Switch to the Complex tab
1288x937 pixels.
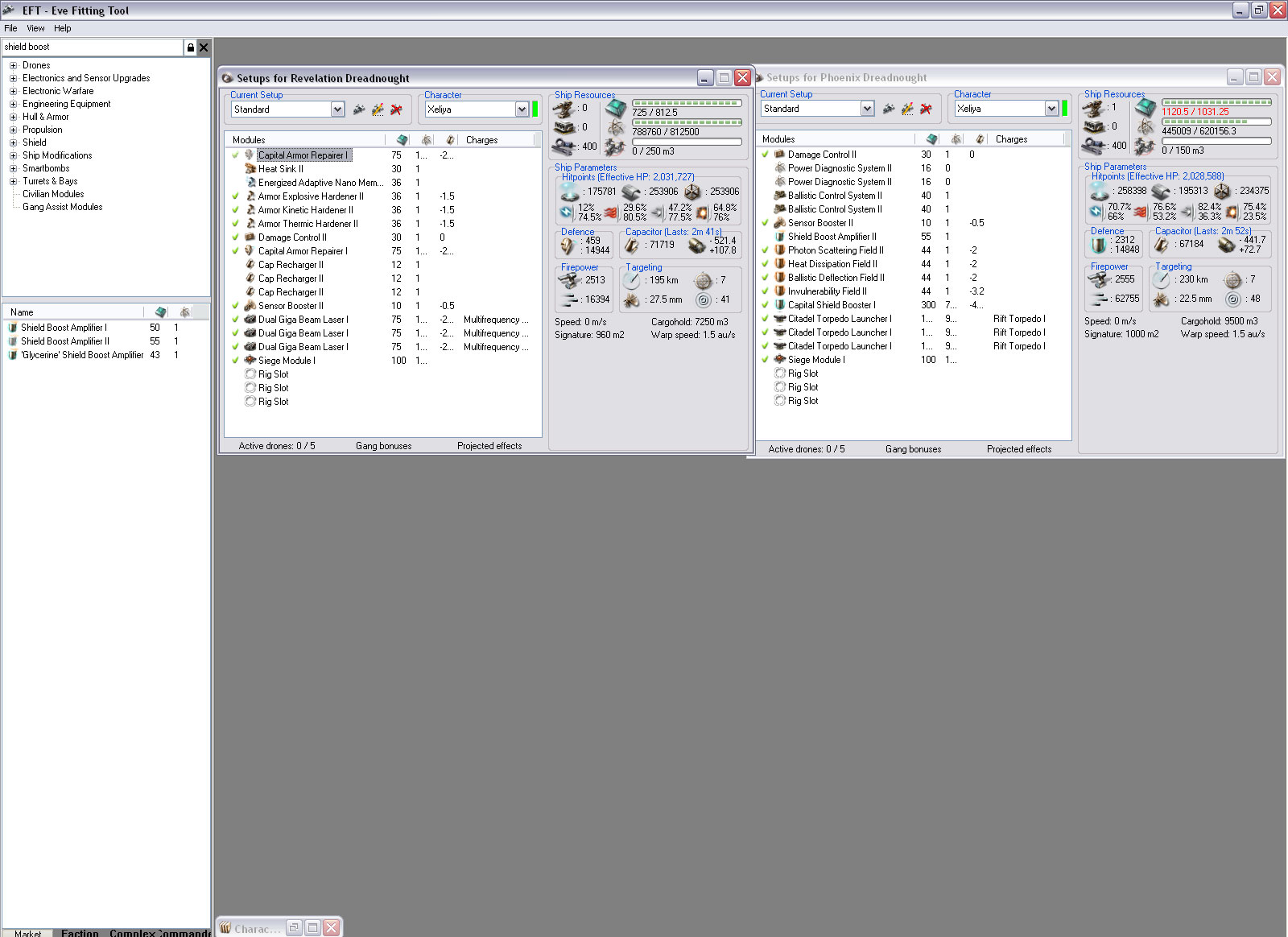click(132, 933)
